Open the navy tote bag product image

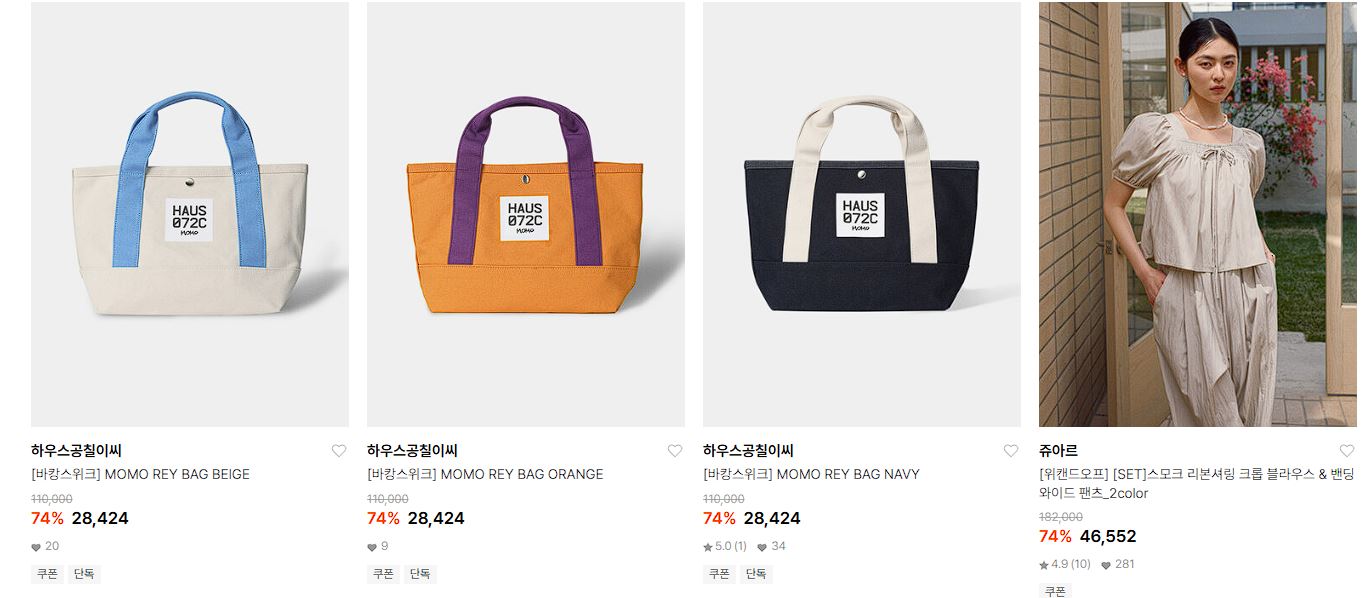862,214
